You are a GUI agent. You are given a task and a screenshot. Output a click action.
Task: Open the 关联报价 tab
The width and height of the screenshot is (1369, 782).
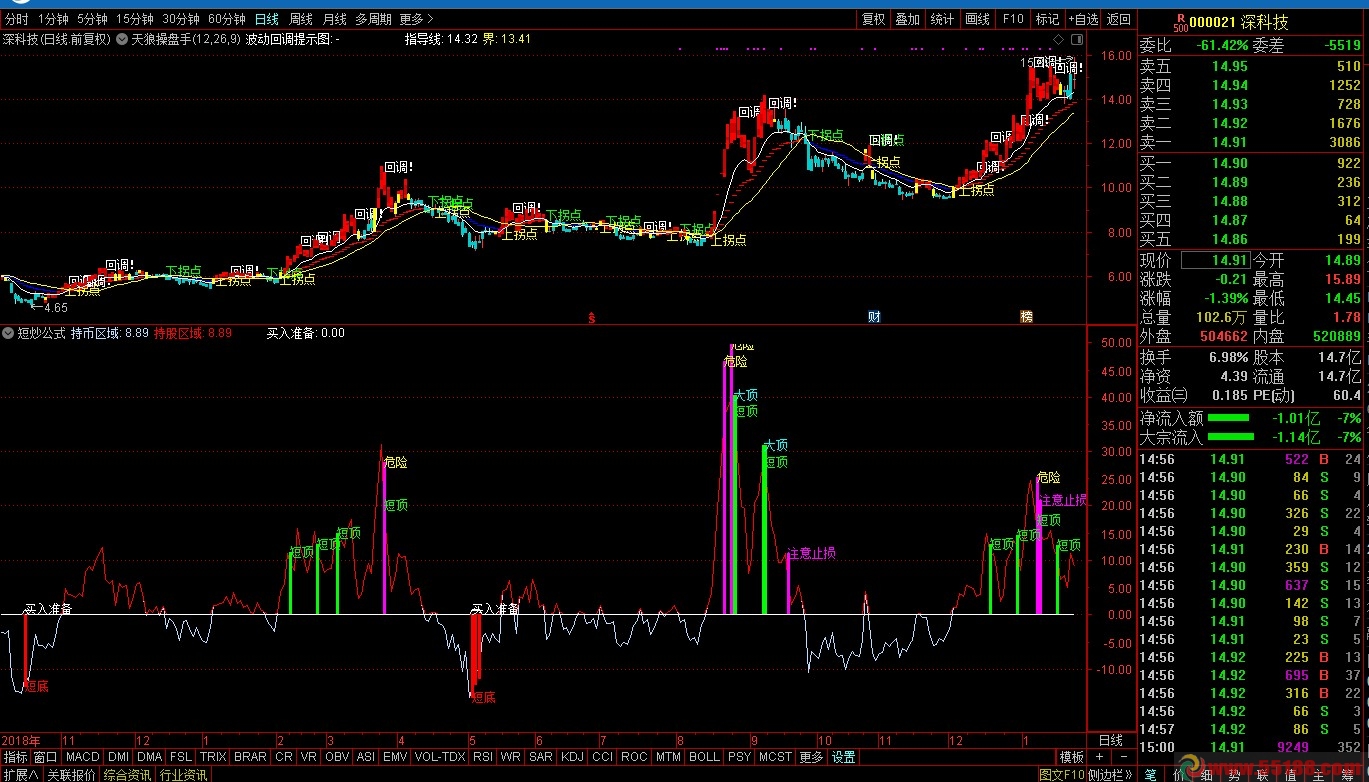(x=71, y=774)
